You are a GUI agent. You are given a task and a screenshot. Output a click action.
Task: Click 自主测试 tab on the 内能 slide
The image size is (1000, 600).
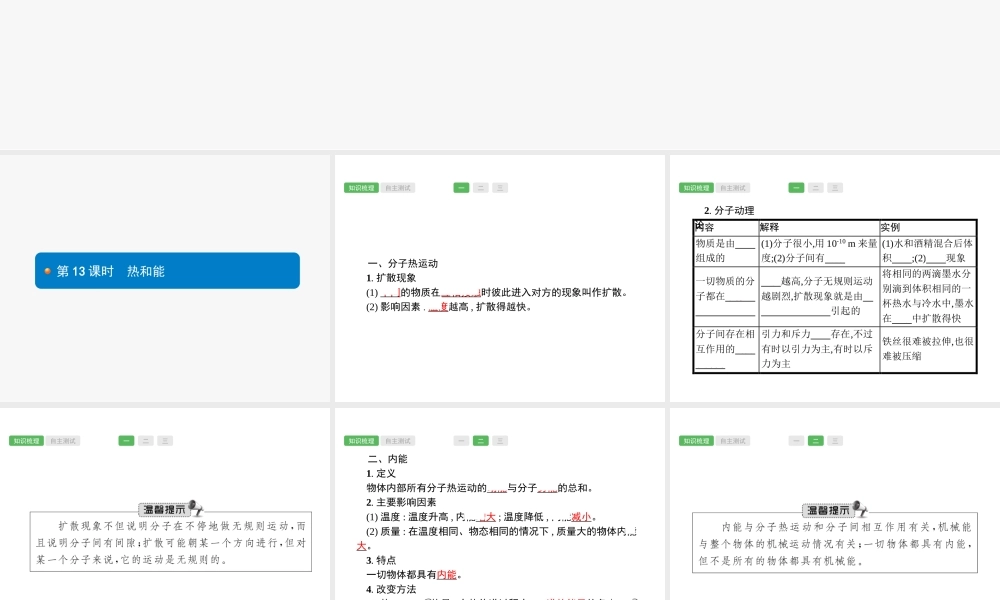pos(398,441)
